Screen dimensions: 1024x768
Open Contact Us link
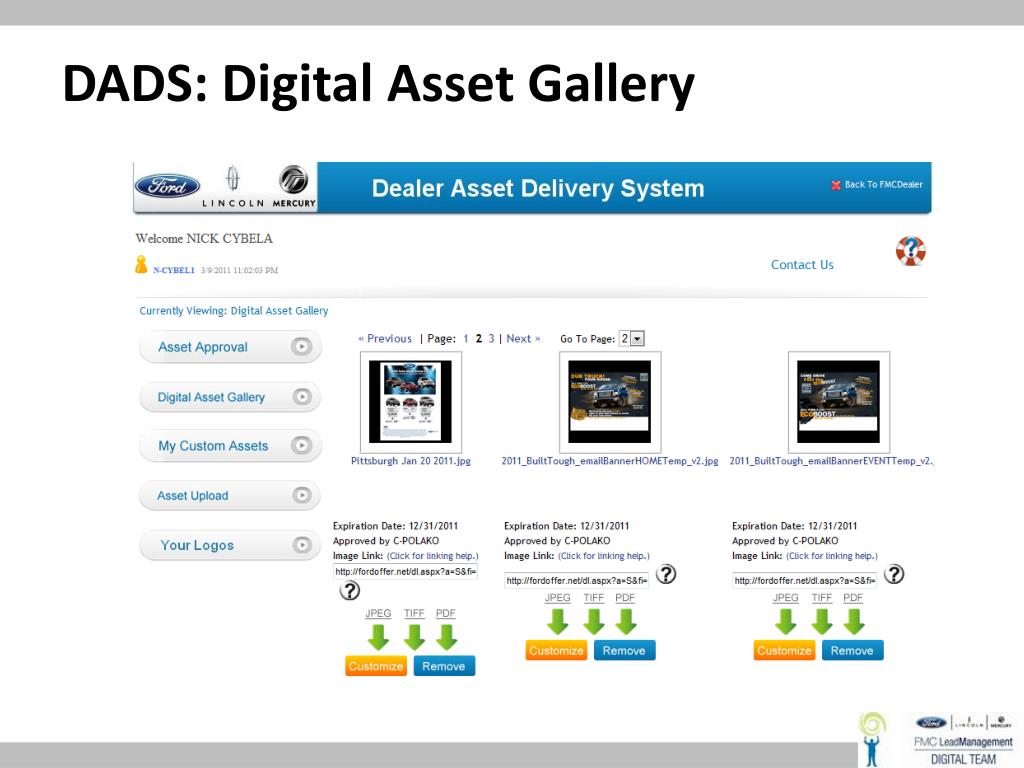coord(802,264)
